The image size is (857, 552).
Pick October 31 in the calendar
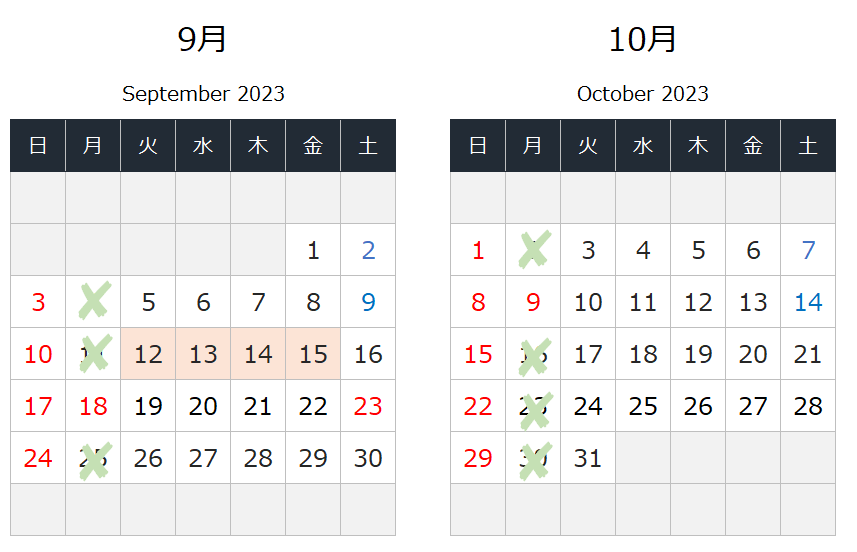coord(588,458)
